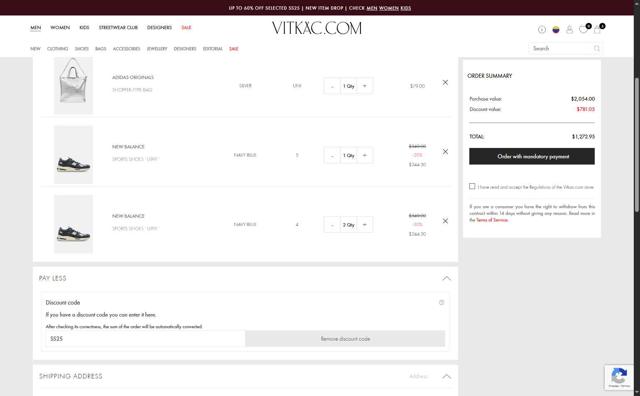
Task: Select the Kids top menu item
Action: click(84, 27)
